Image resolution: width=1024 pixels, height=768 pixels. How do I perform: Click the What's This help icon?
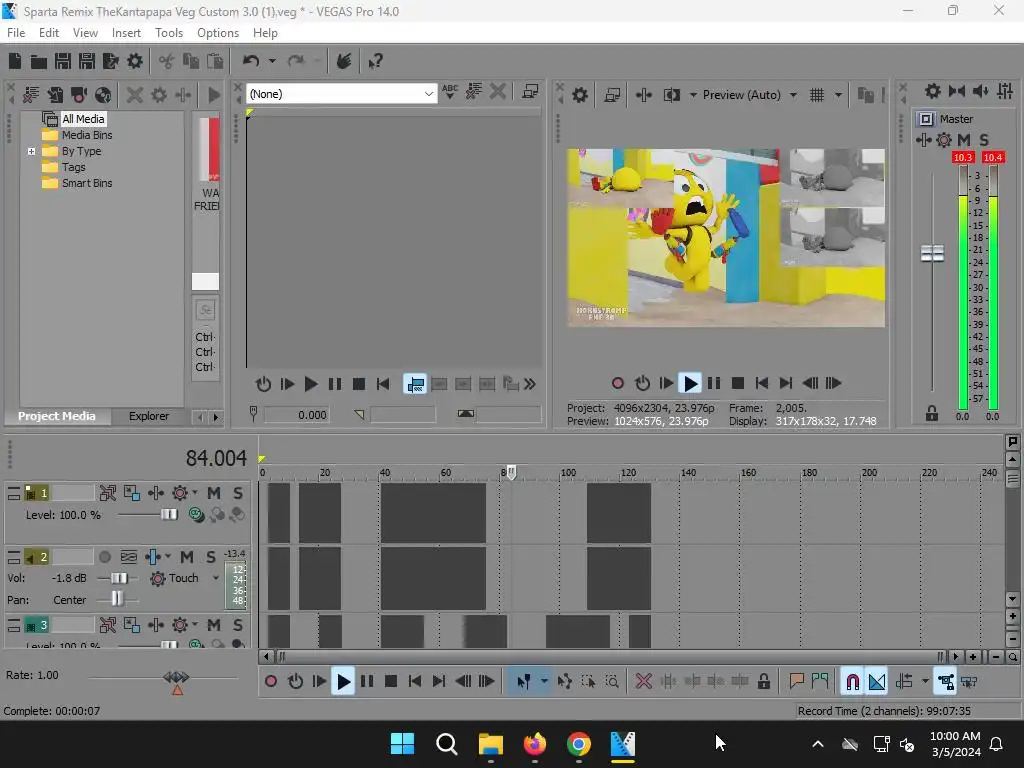coord(375,61)
